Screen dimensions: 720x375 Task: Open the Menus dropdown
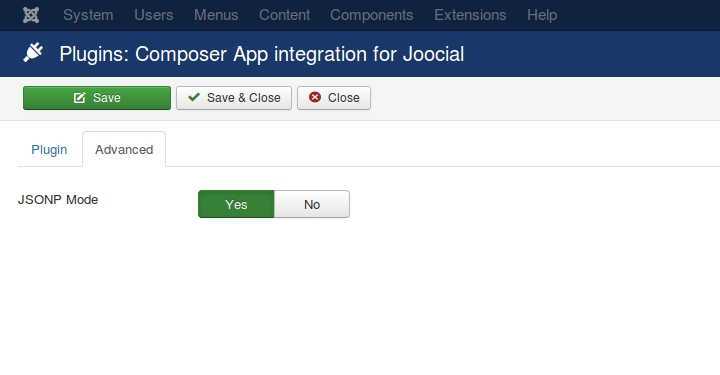(x=216, y=15)
